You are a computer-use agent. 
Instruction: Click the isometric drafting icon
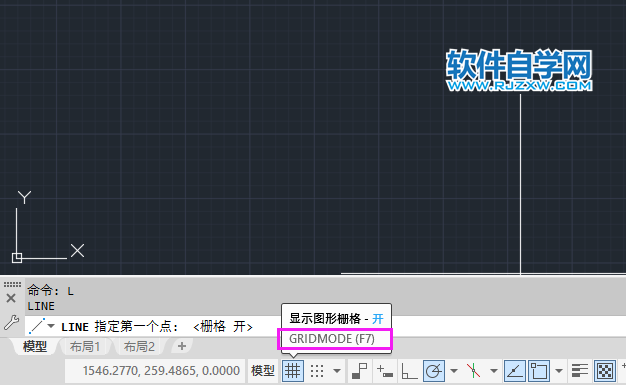(473, 371)
